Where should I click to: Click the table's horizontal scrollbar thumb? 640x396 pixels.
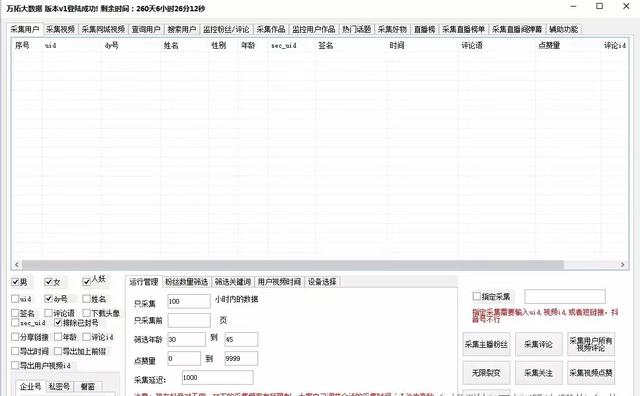[293, 265]
